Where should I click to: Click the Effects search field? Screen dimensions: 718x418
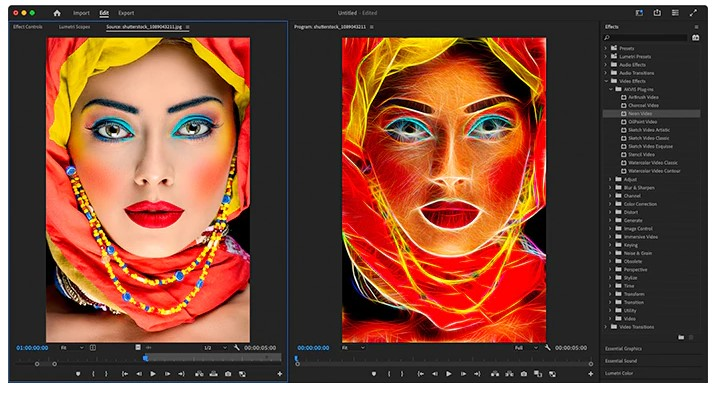[647, 37]
